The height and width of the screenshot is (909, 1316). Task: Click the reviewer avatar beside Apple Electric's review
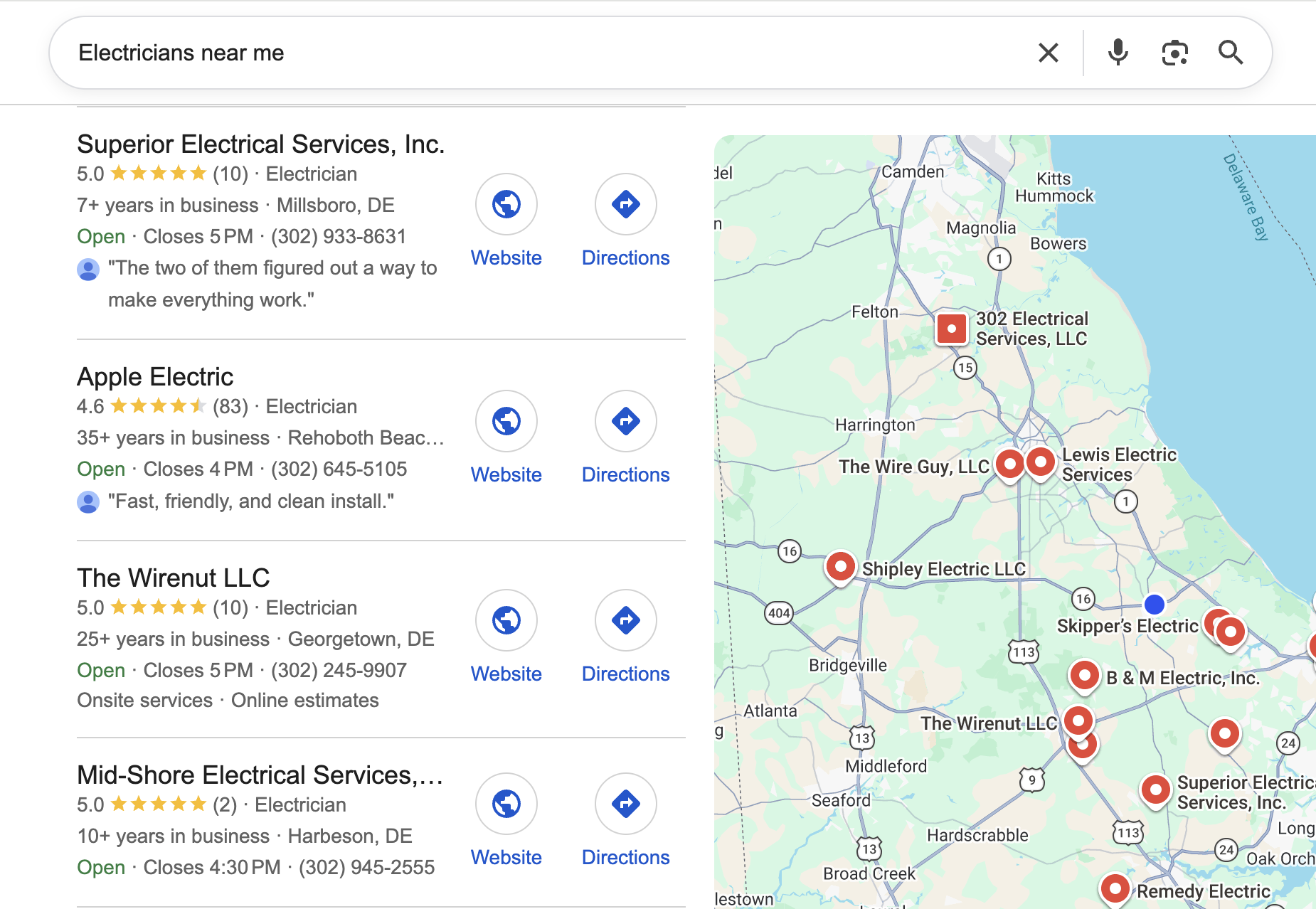tap(88, 502)
